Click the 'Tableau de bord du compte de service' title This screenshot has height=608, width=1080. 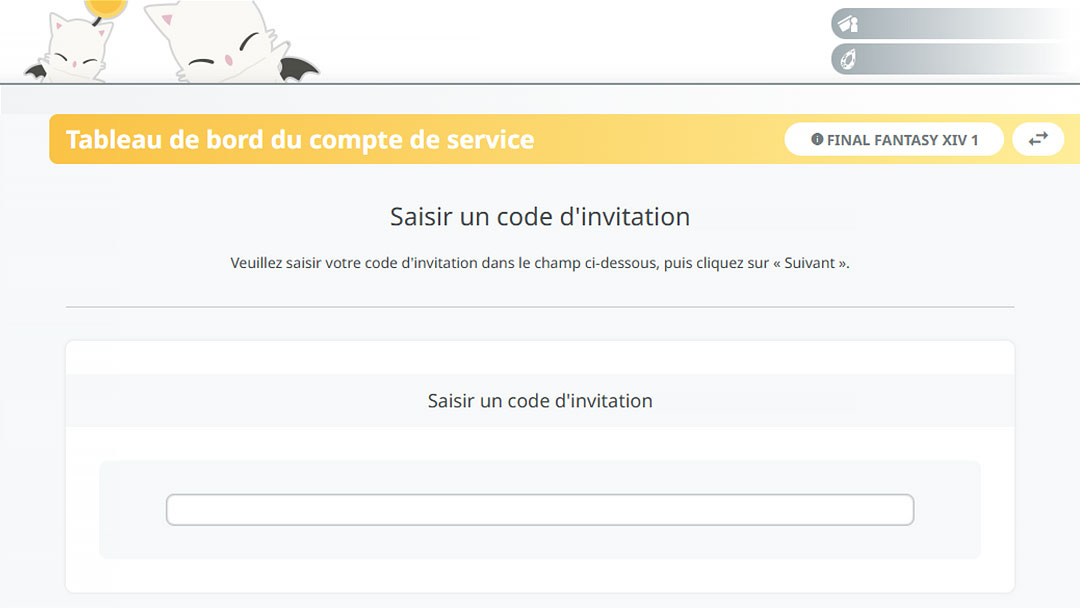(x=300, y=140)
